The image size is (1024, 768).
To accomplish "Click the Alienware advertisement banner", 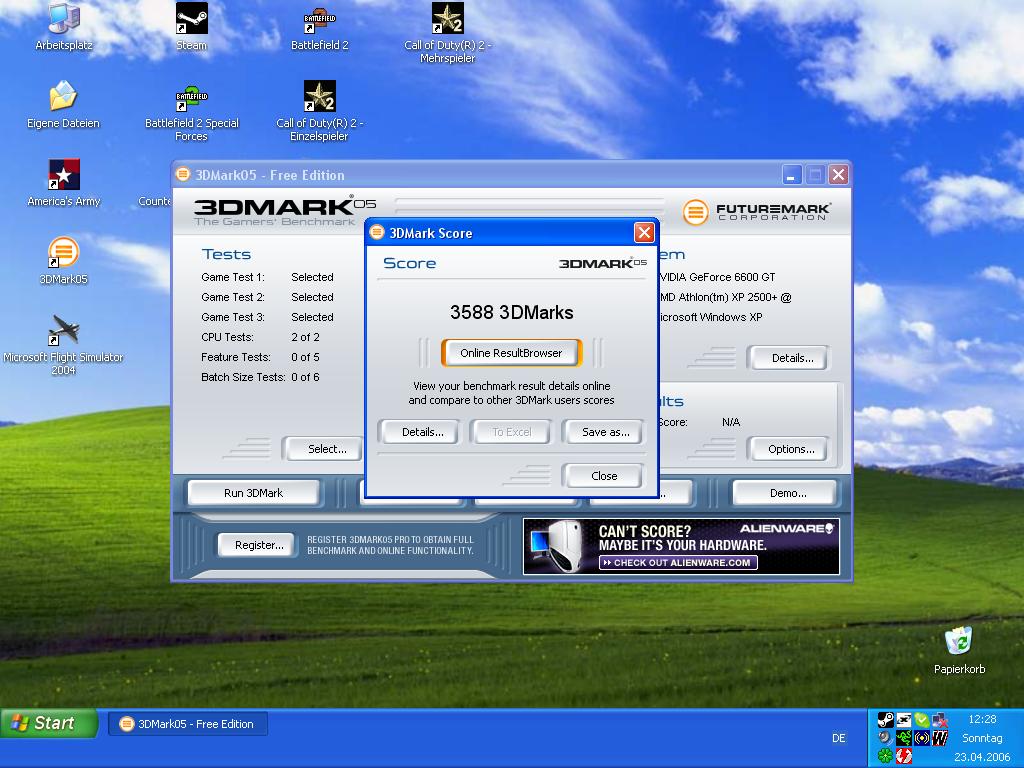I will click(x=681, y=546).
